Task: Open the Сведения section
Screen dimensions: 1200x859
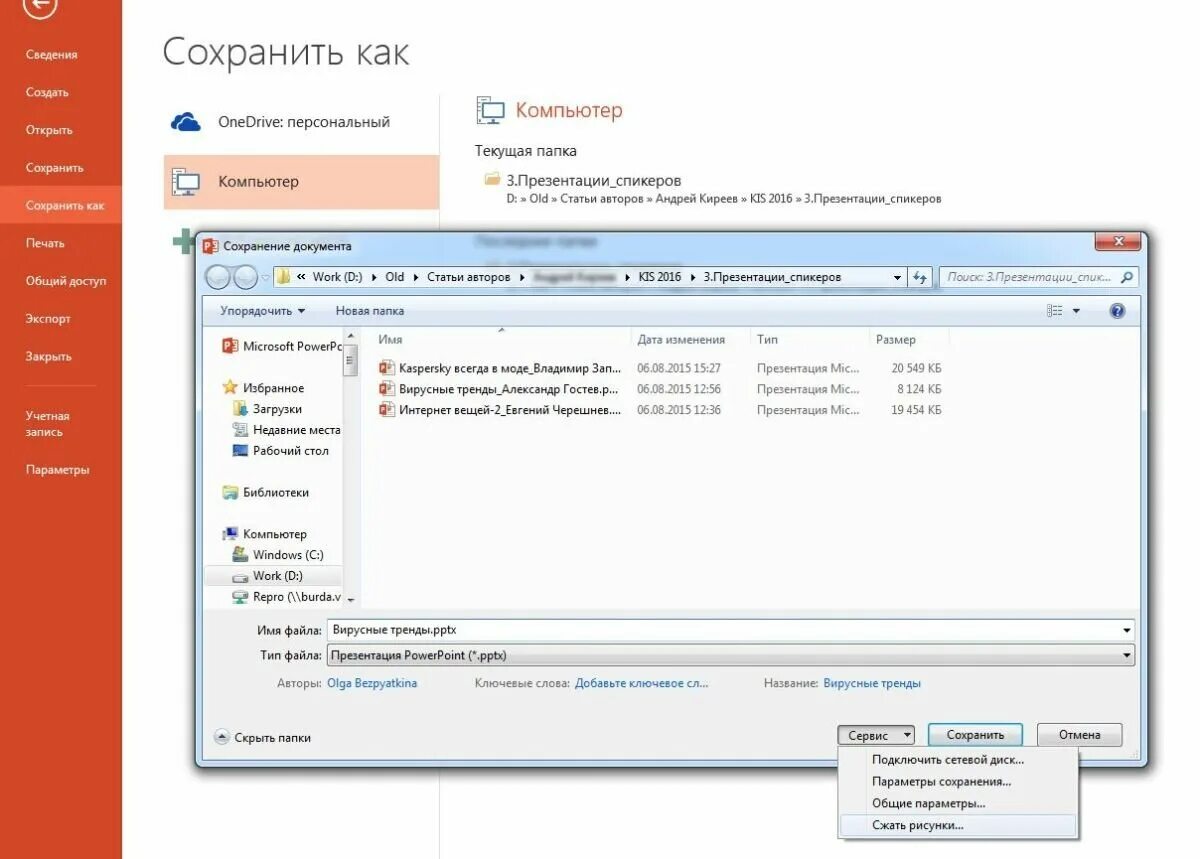Action: click(x=52, y=55)
